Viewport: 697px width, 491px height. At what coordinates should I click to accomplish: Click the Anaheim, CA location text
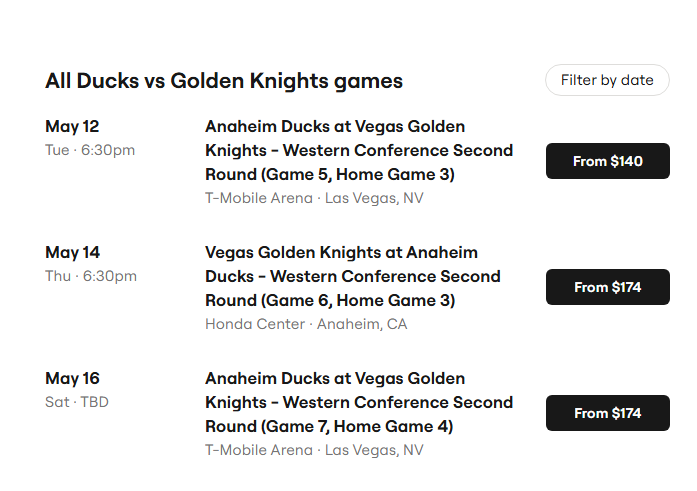point(362,324)
